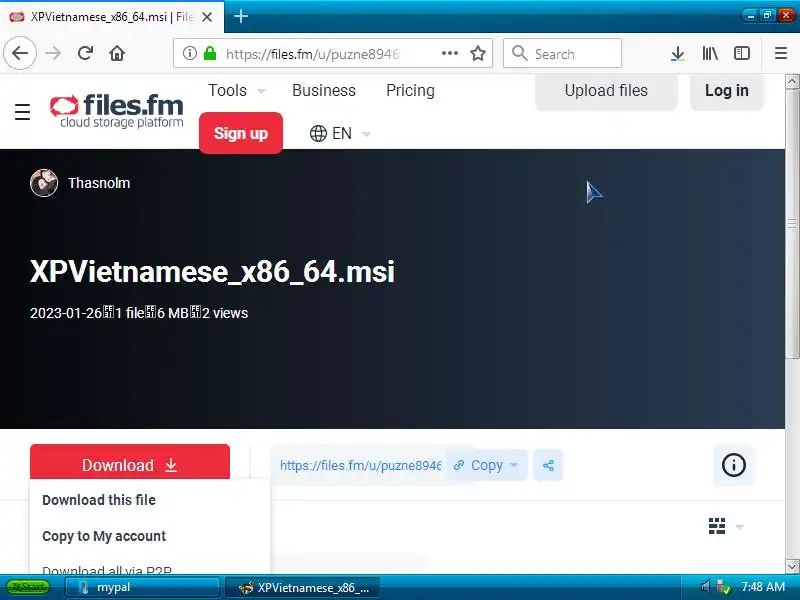Click the 7:48 AM system clock
800x600 pixels.
click(x=763, y=587)
